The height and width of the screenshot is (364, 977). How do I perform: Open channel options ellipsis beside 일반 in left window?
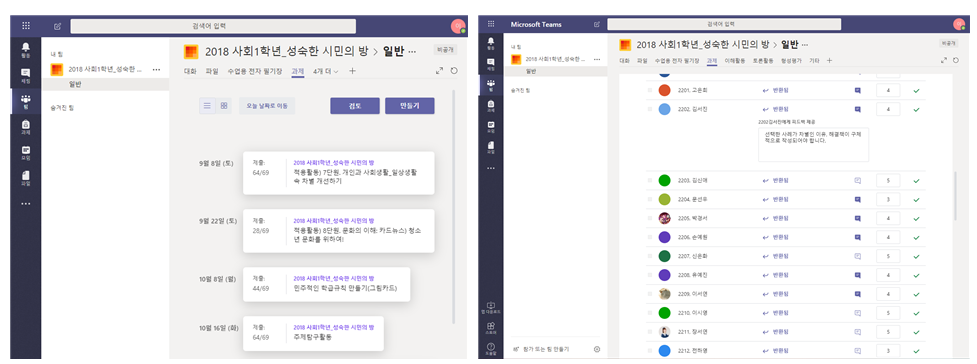tap(411, 51)
